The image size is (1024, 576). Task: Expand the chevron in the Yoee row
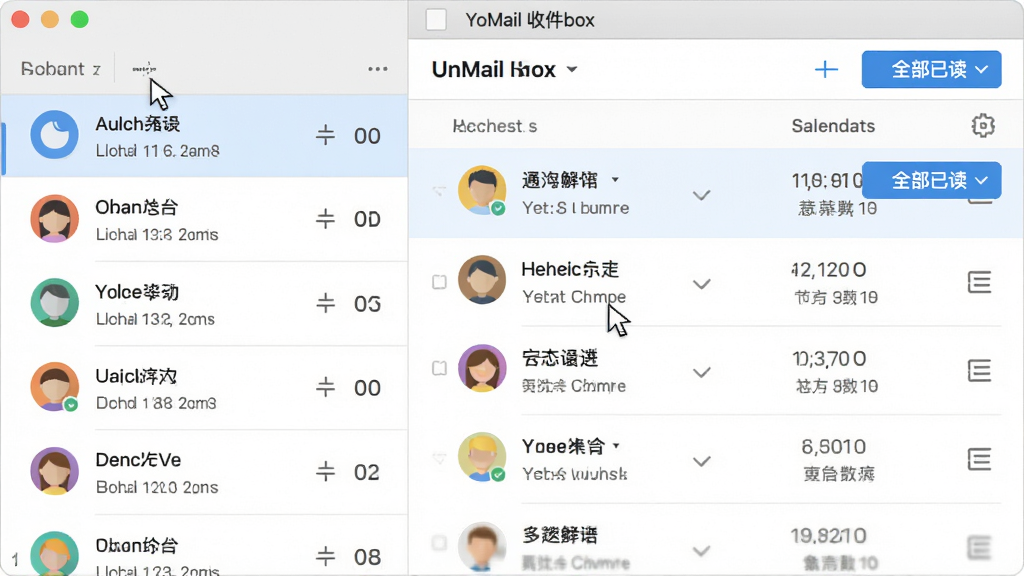pyautogui.click(x=701, y=462)
